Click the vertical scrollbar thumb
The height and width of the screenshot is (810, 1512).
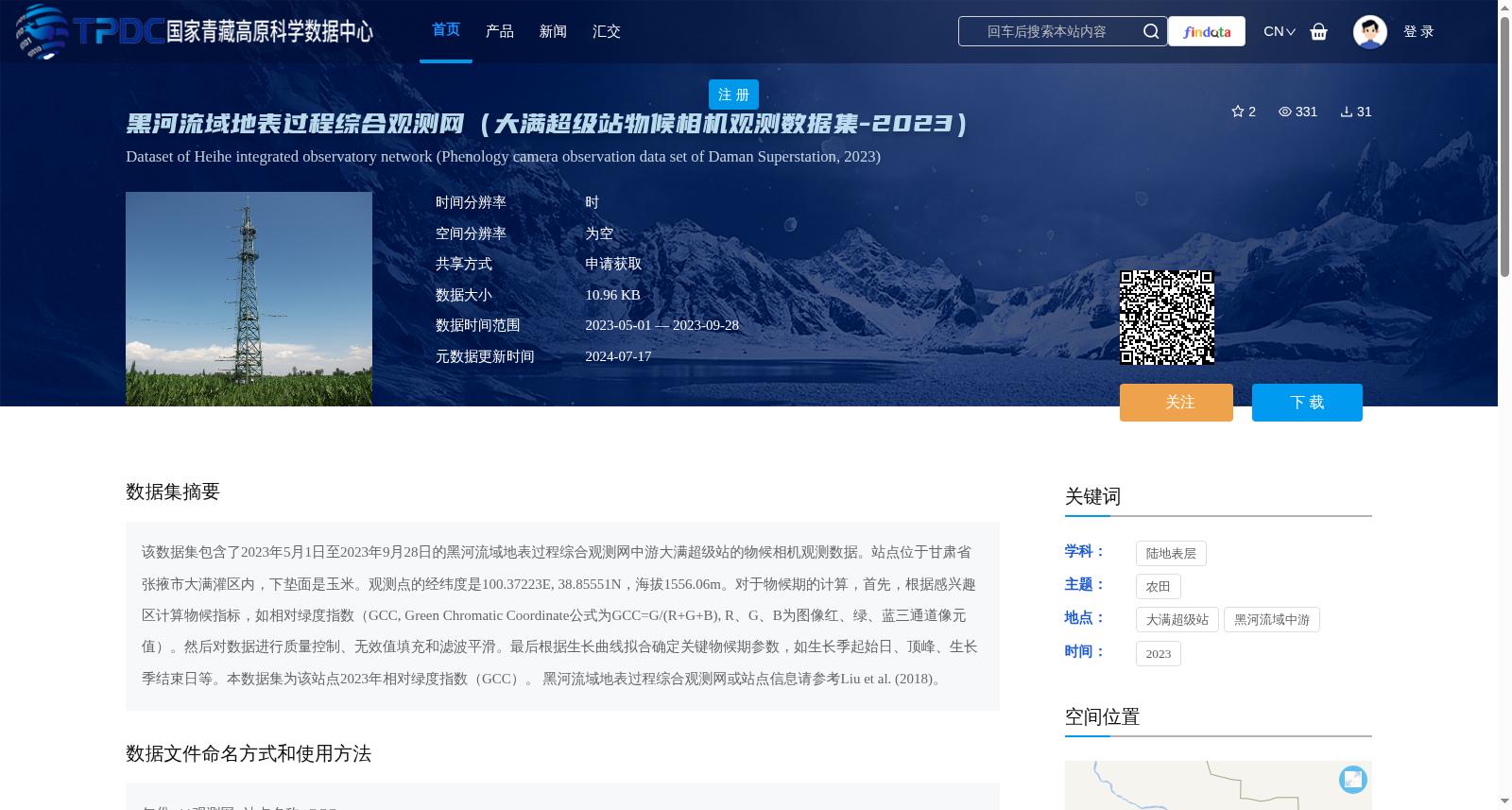1504,146
